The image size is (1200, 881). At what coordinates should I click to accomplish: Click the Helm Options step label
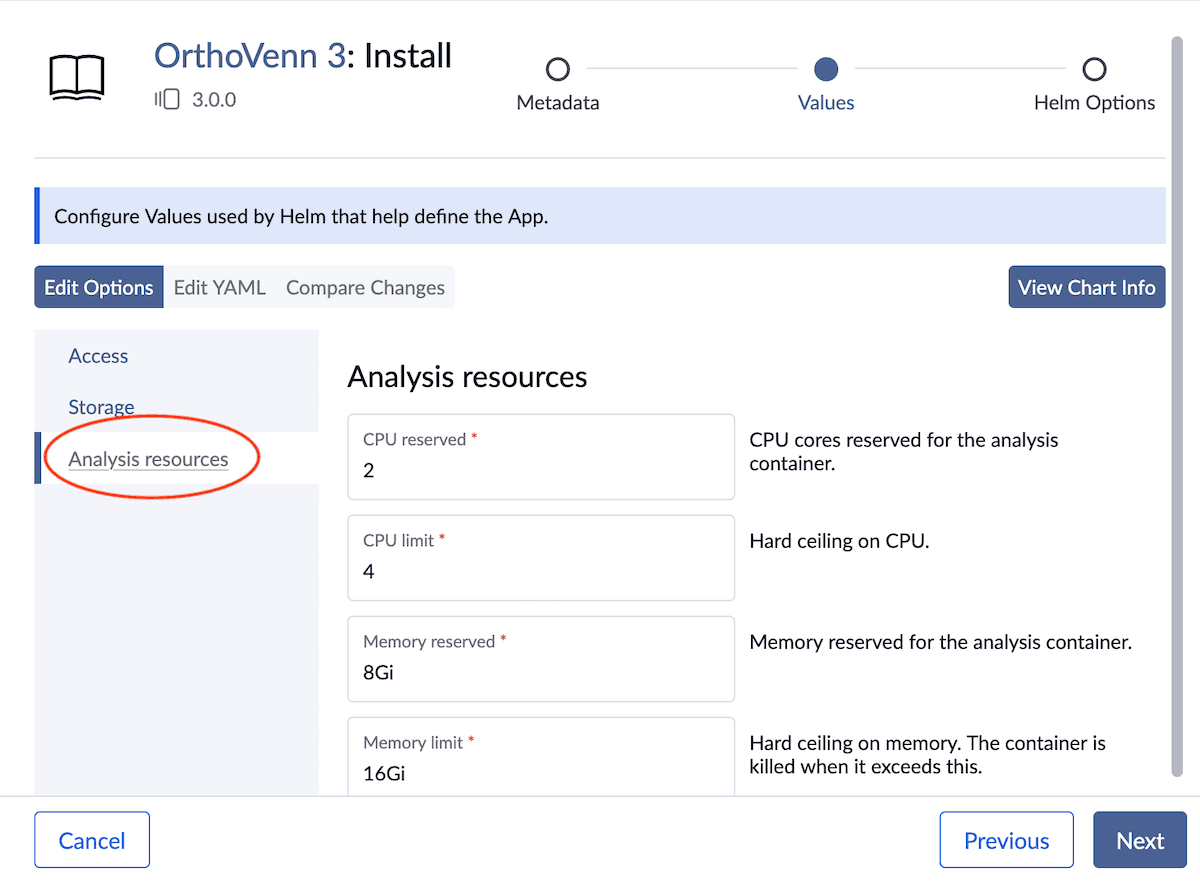[x=1095, y=102]
